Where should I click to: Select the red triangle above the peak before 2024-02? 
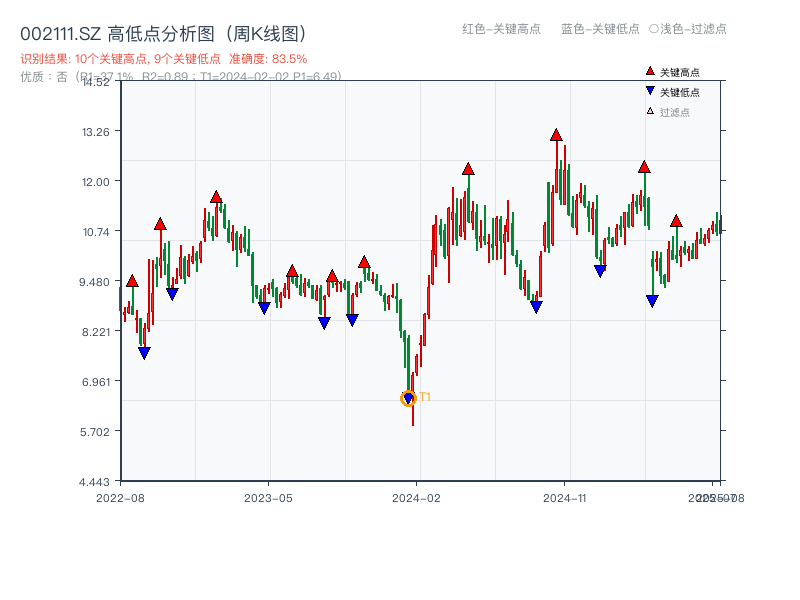[x=364, y=260]
